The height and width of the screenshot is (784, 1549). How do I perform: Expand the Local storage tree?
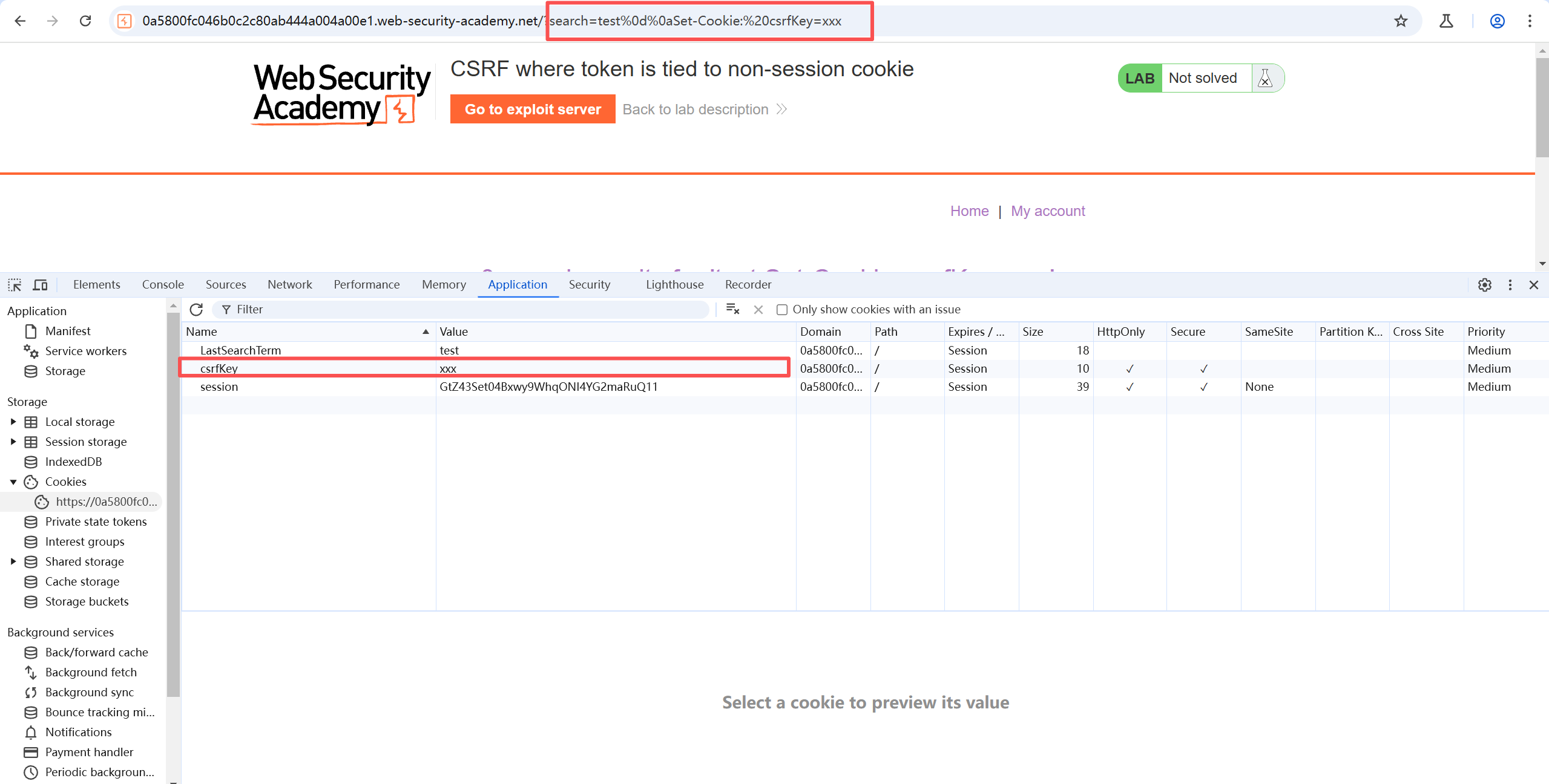tap(13, 422)
